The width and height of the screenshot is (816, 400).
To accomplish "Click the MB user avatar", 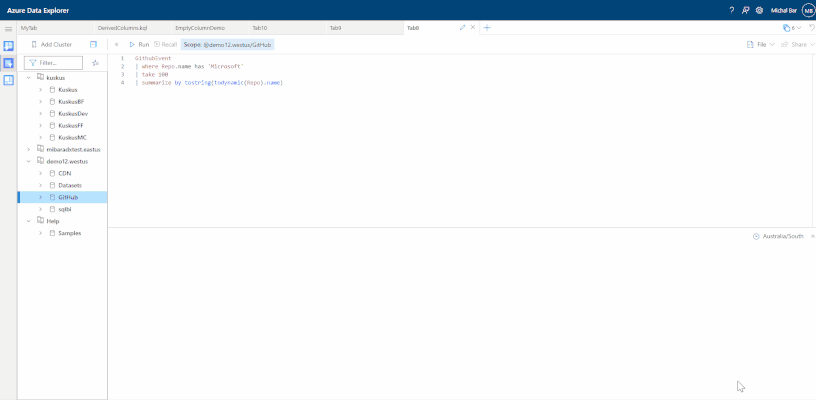I will tap(808, 10).
